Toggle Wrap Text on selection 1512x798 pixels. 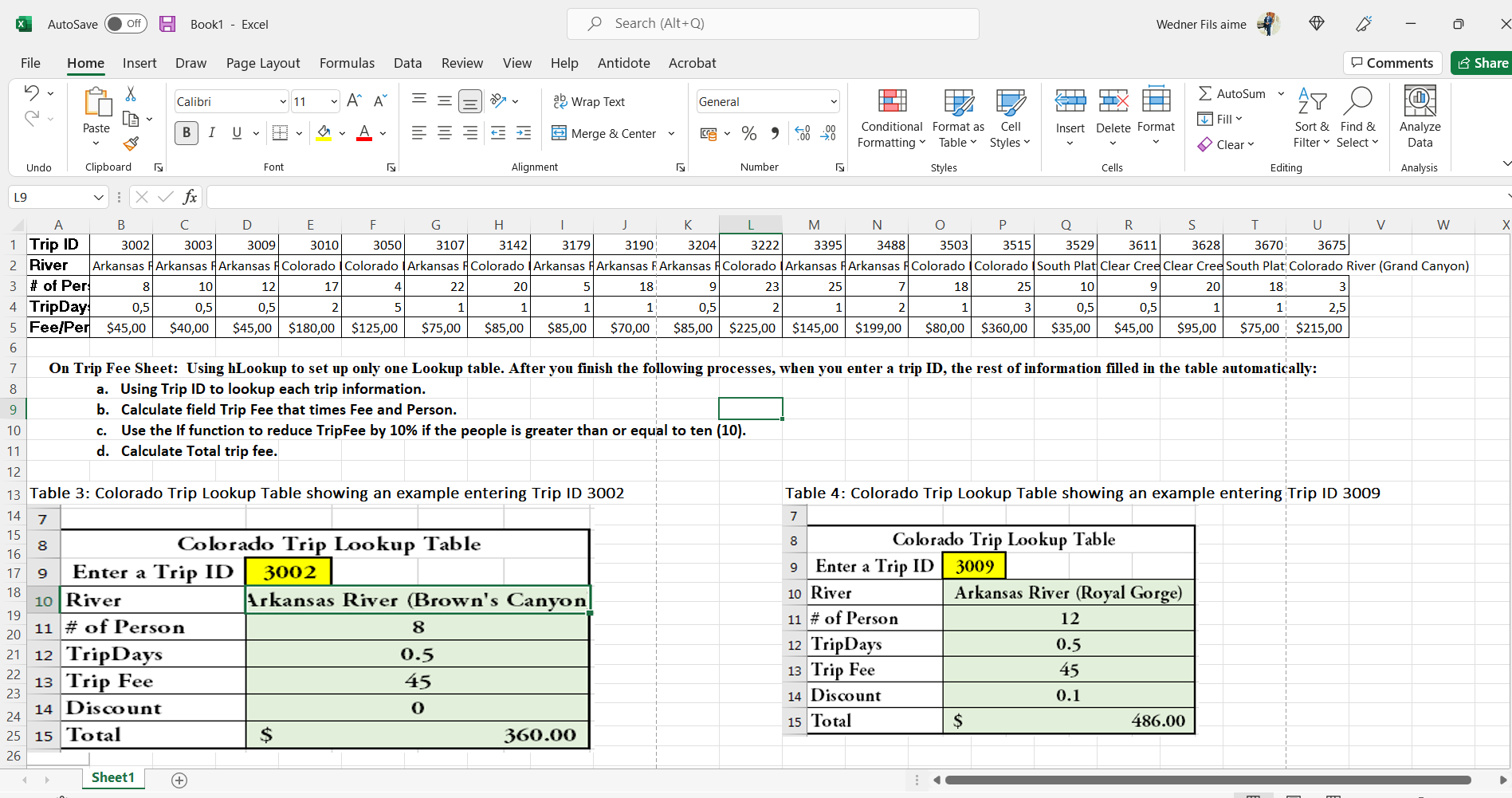[x=590, y=101]
